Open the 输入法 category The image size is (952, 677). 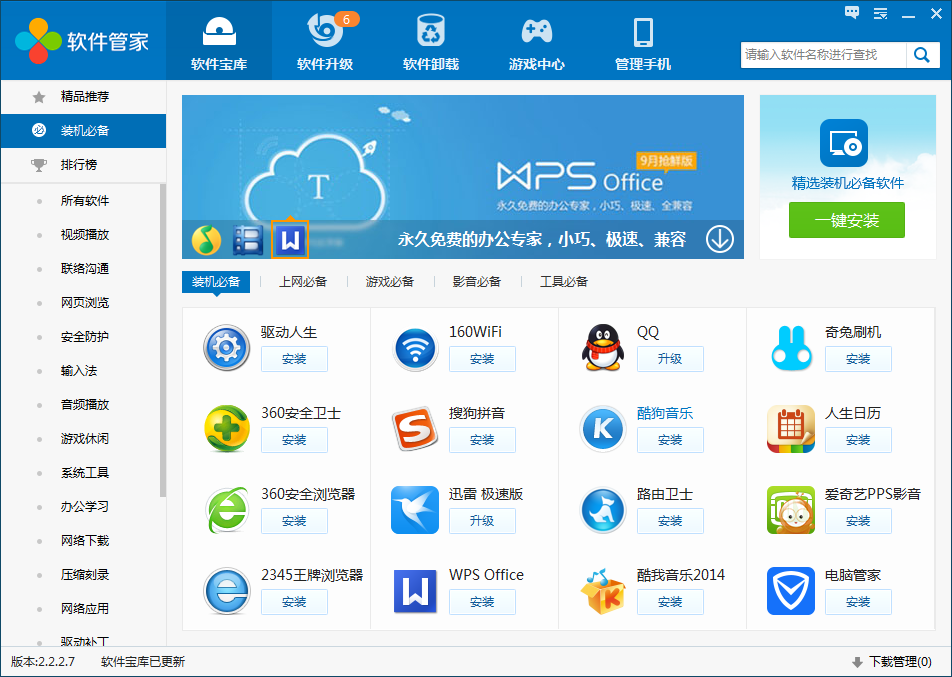click(79, 370)
